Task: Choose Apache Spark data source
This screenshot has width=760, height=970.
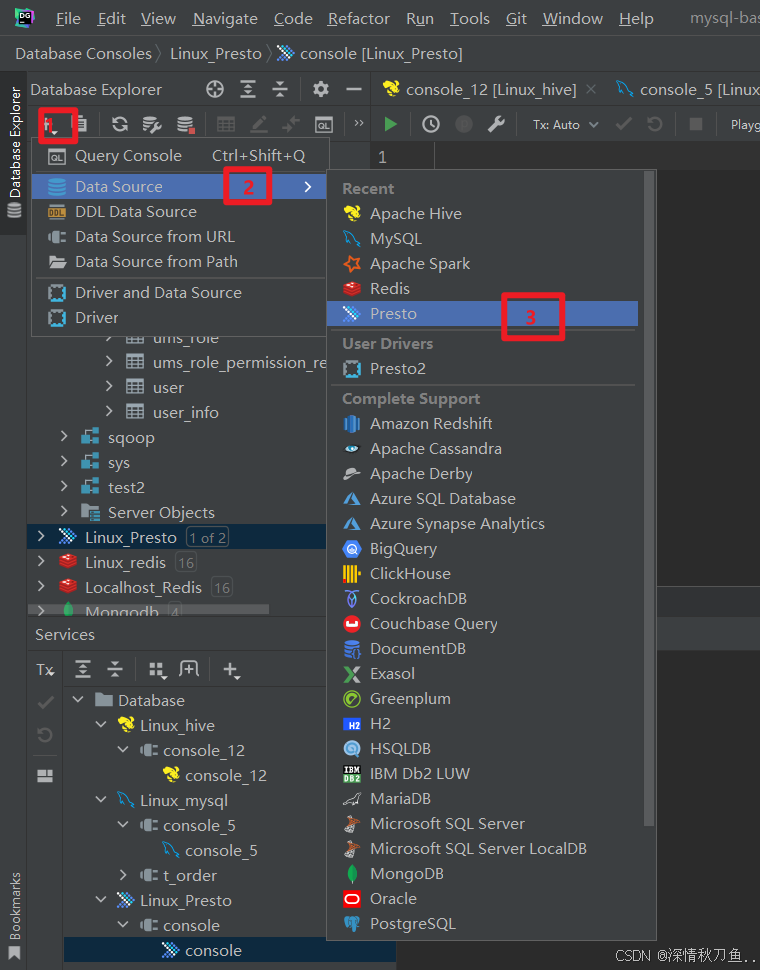Action: pyautogui.click(x=482, y=264)
